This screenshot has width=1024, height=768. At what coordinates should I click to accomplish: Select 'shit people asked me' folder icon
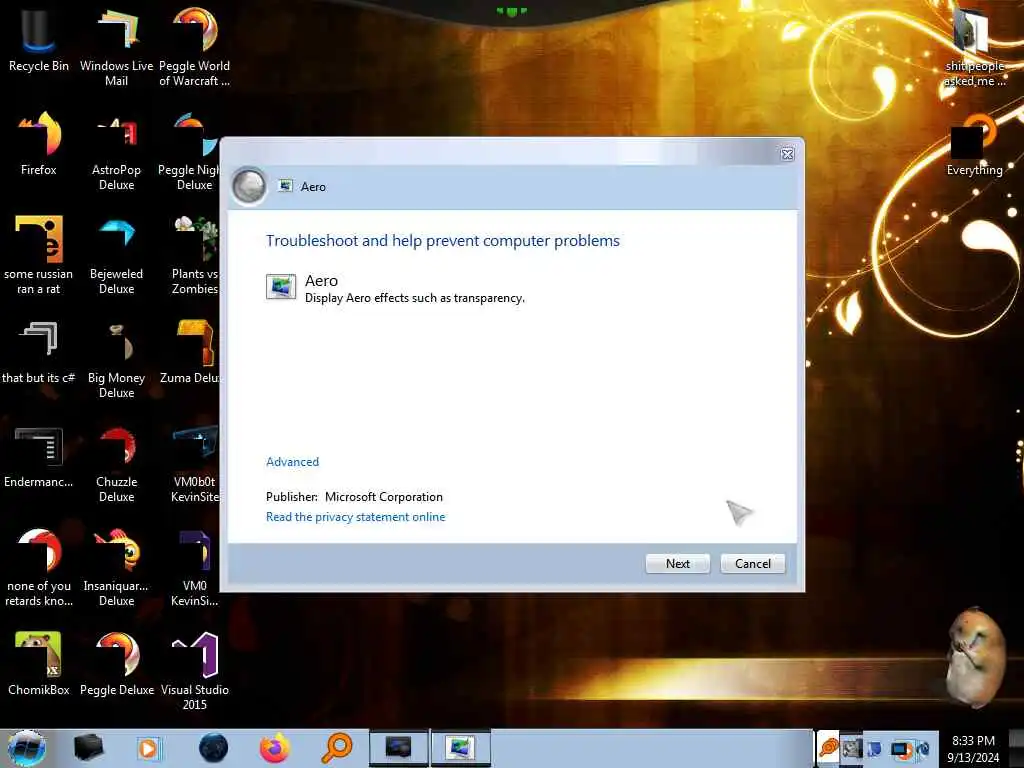click(974, 47)
